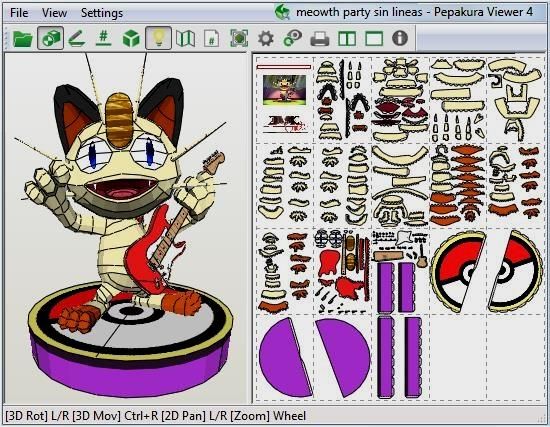
Task: Click the left Pokeball half pattern piece
Action: click(x=457, y=271)
